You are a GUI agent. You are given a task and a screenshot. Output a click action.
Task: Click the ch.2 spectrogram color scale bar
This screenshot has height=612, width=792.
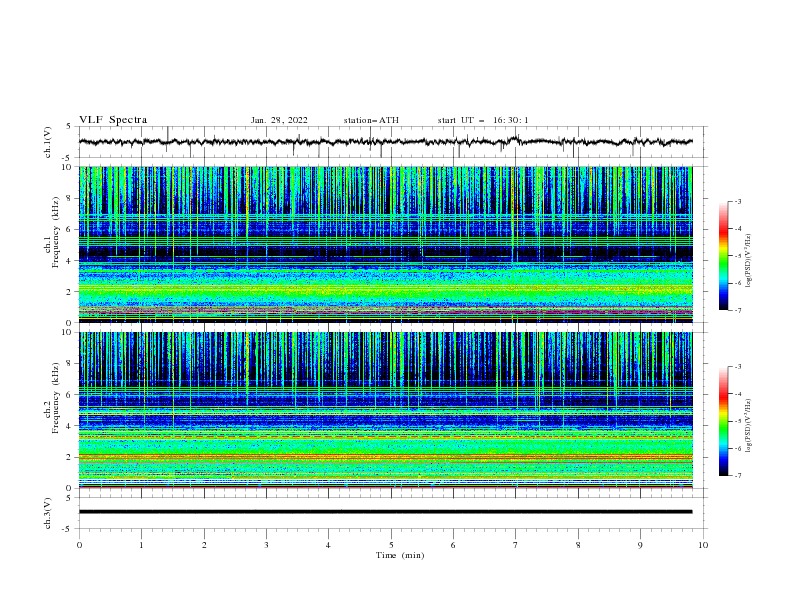point(724,421)
